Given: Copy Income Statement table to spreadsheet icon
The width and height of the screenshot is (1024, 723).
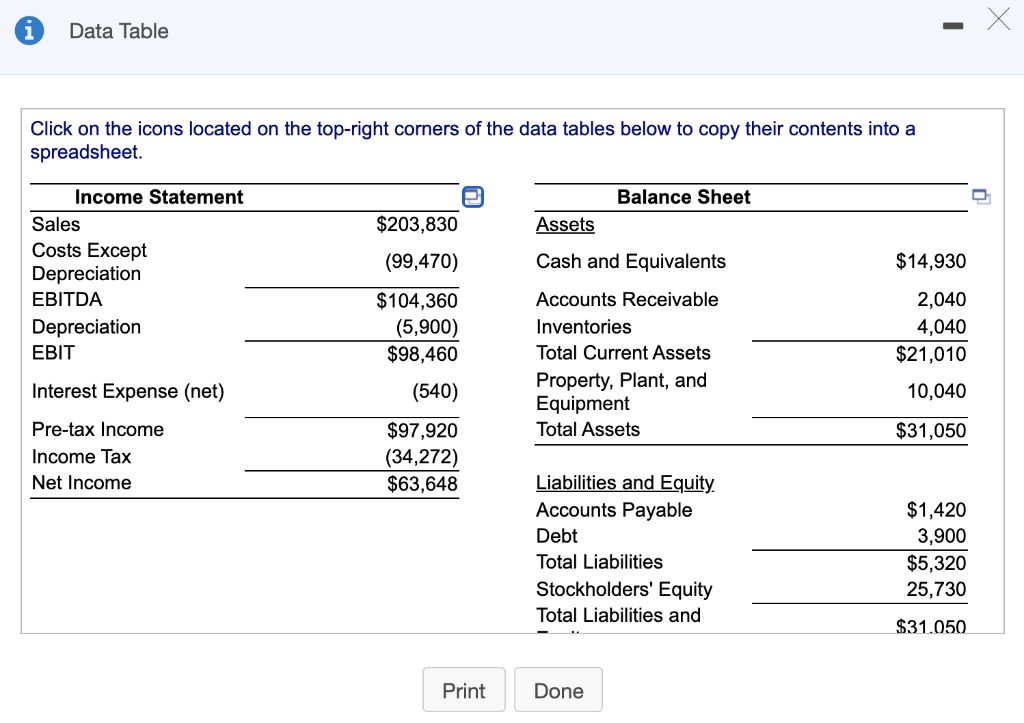Looking at the screenshot, I should click(473, 197).
